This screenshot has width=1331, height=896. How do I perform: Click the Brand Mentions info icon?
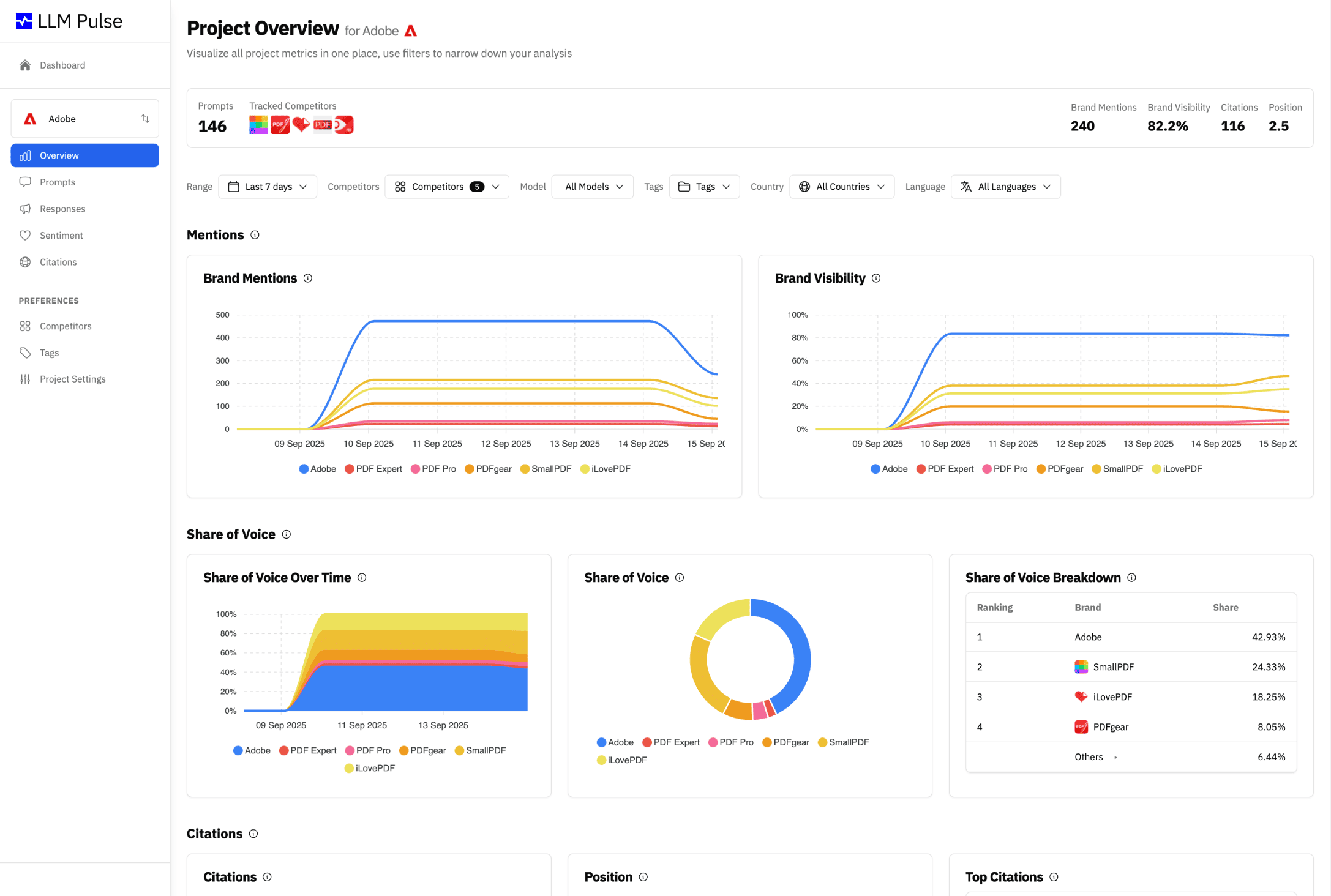point(308,278)
